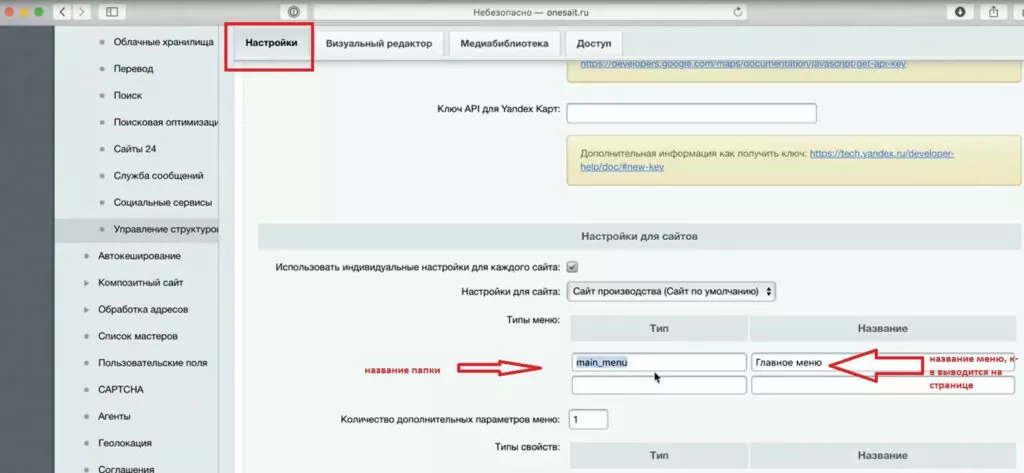Click the privacy shield icon beside address bar
The width and height of the screenshot is (1024, 473).
click(x=294, y=11)
